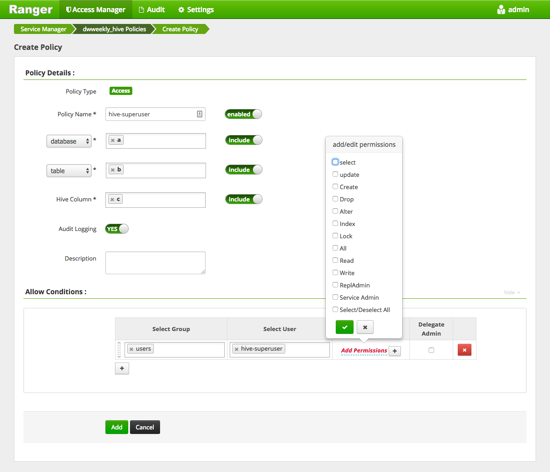This screenshot has width=550, height=472.
Task: Check the Alter permission
Action: 335,211
